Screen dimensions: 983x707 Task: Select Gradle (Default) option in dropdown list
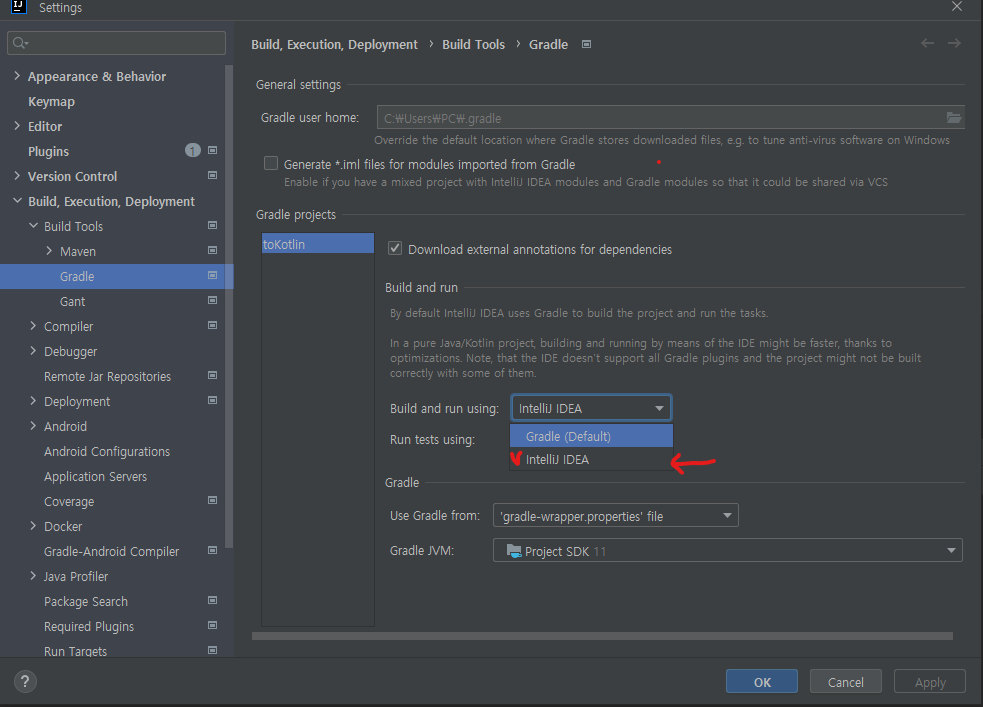[x=591, y=436]
